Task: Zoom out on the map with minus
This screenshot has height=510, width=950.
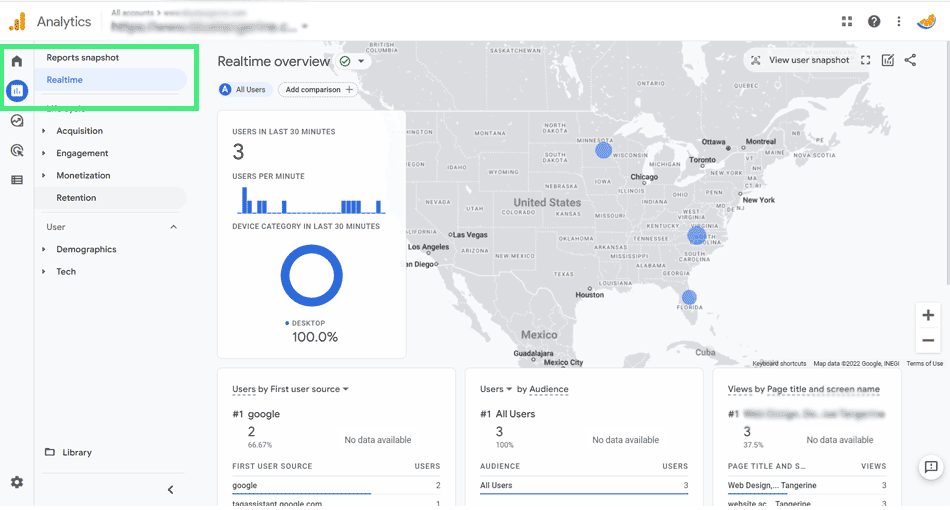Action: 928,340
